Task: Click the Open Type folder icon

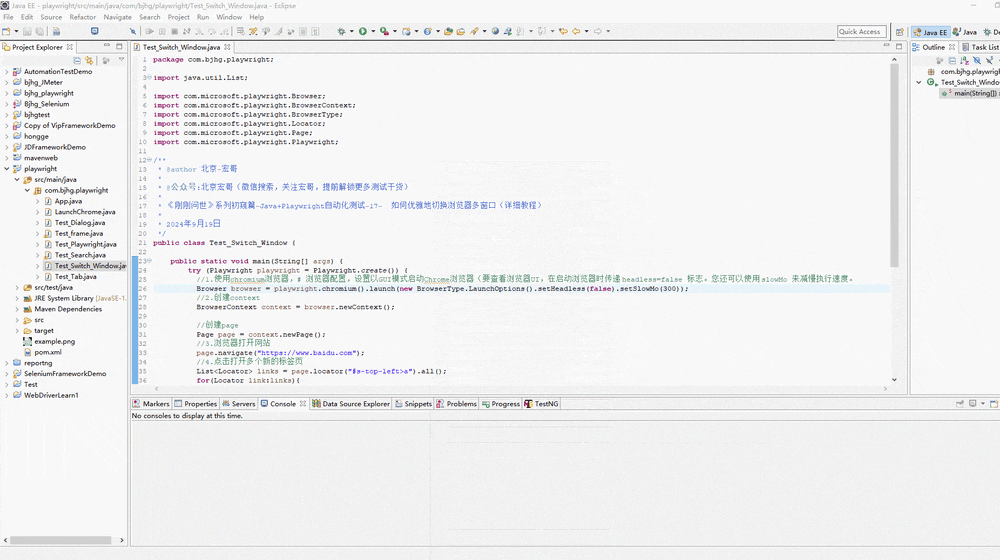Action: (448, 31)
